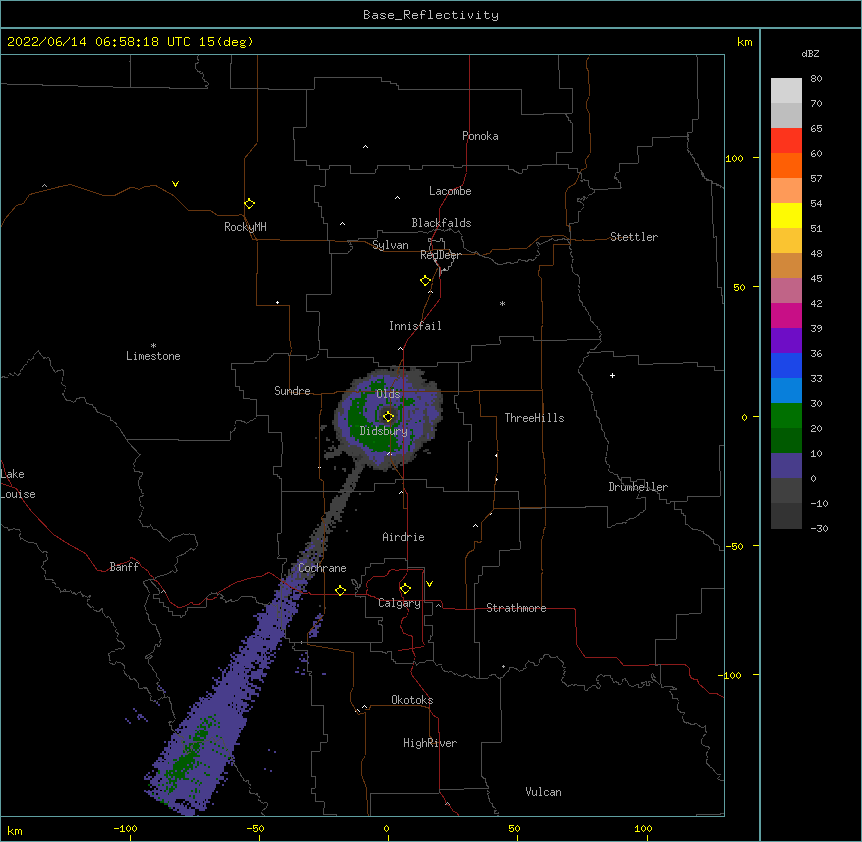Click the Blackfalds city label

click(x=441, y=223)
